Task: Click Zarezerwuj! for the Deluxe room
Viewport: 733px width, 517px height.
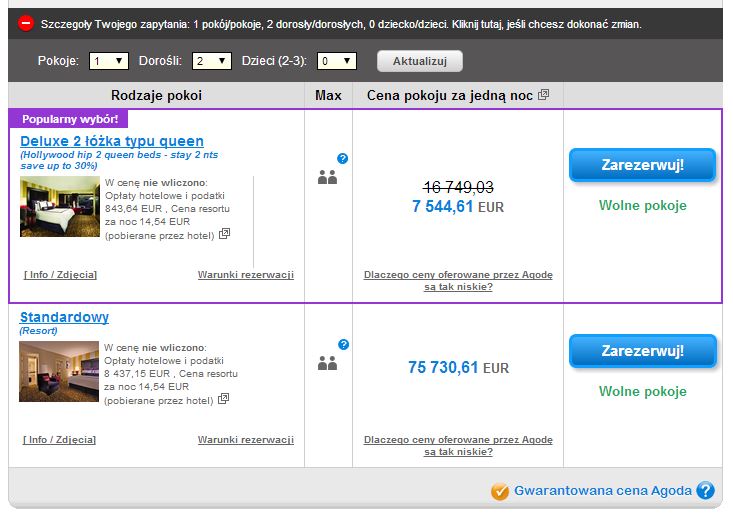Action: click(642, 165)
